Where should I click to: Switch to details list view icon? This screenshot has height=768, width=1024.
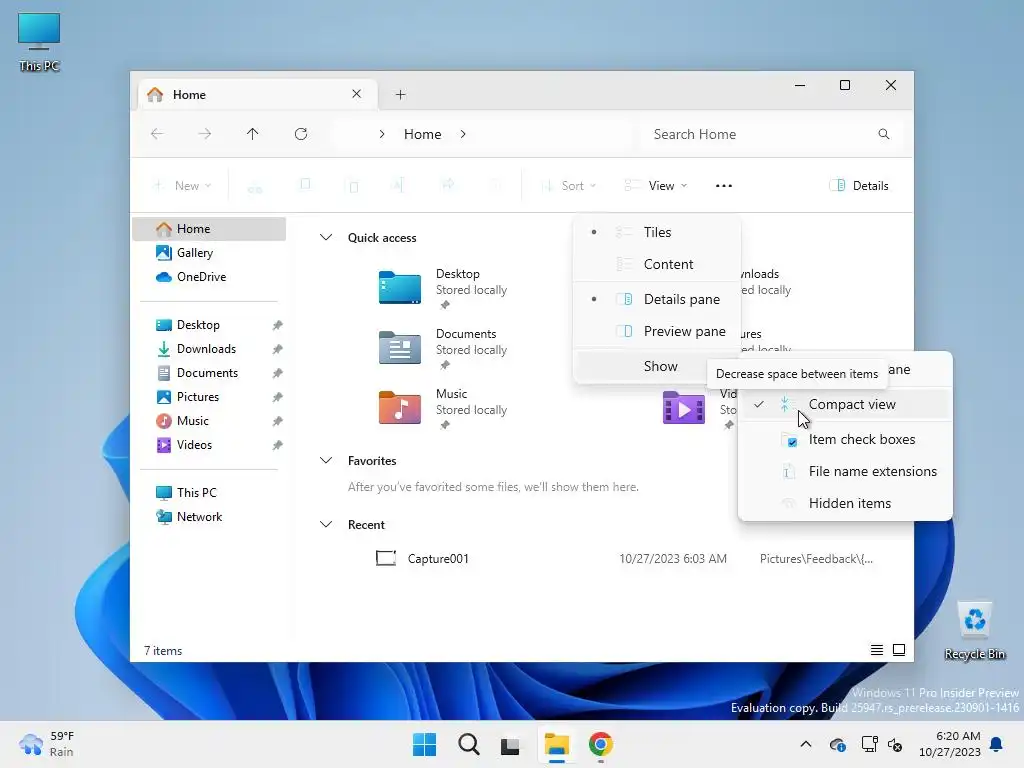[x=876, y=650]
